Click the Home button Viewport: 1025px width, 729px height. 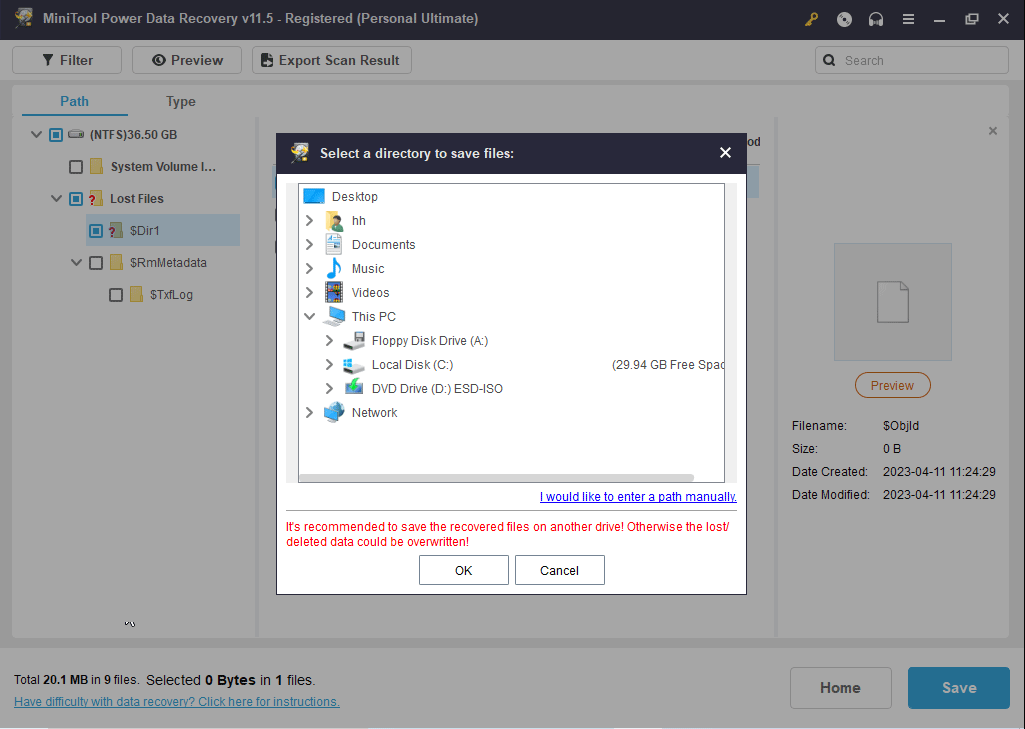(x=841, y=688)
